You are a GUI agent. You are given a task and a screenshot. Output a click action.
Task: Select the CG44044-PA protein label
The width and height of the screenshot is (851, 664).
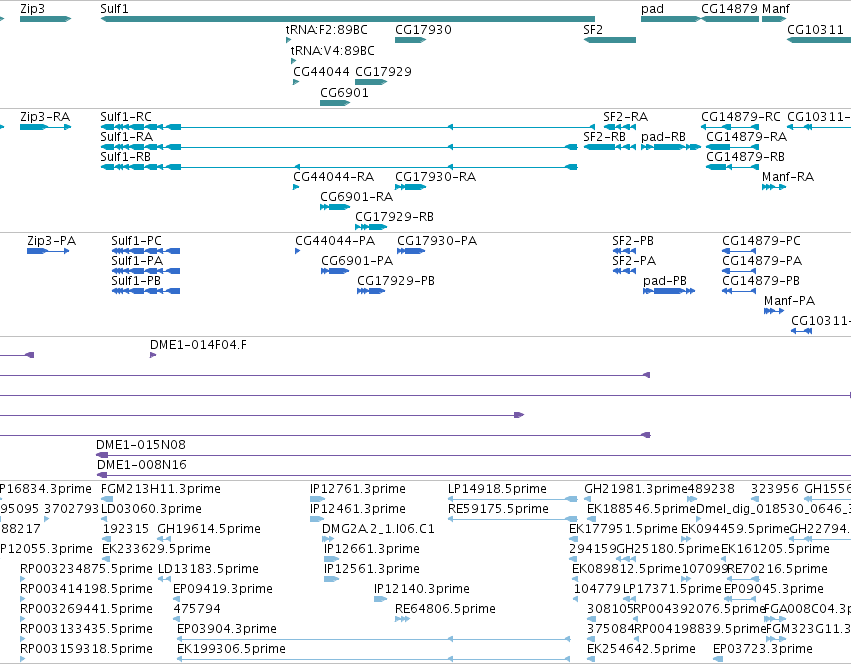(x=335, y=241)
